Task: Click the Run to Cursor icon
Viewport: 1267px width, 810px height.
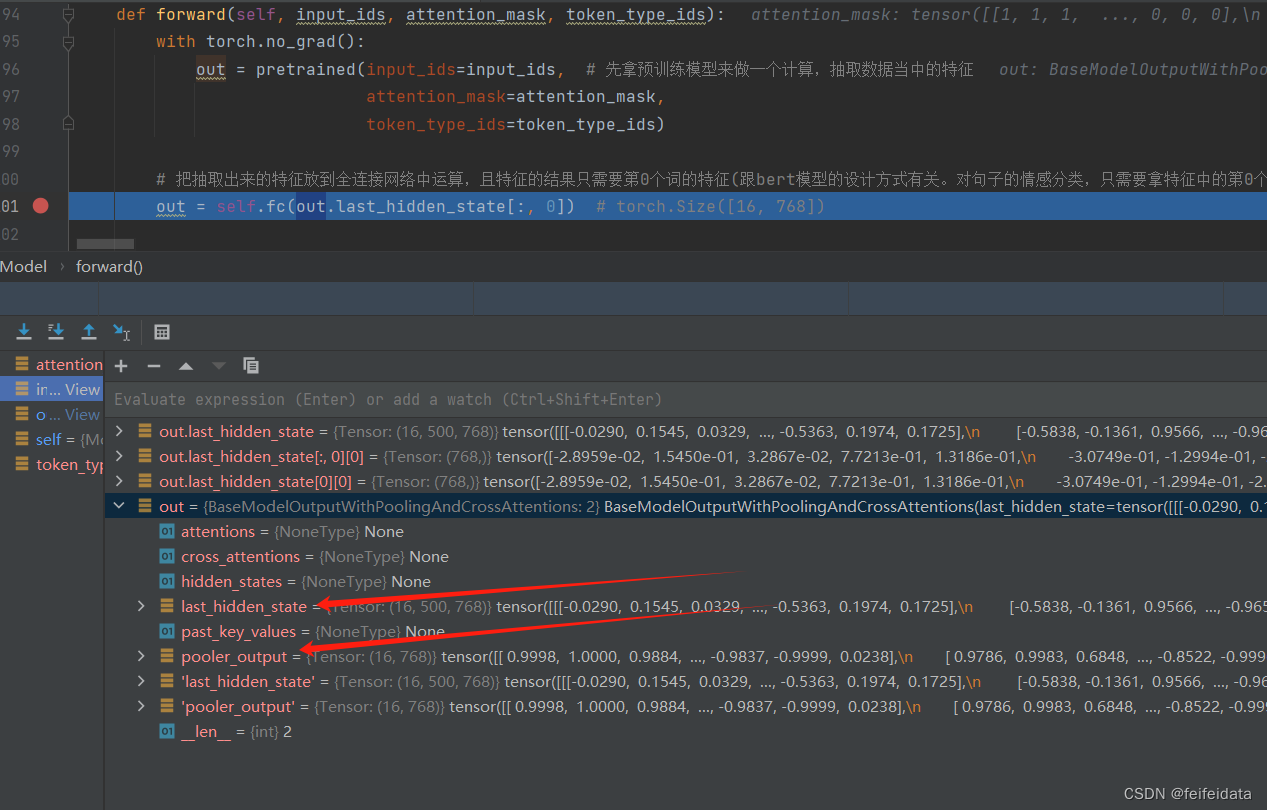Action: coord(121,331)
